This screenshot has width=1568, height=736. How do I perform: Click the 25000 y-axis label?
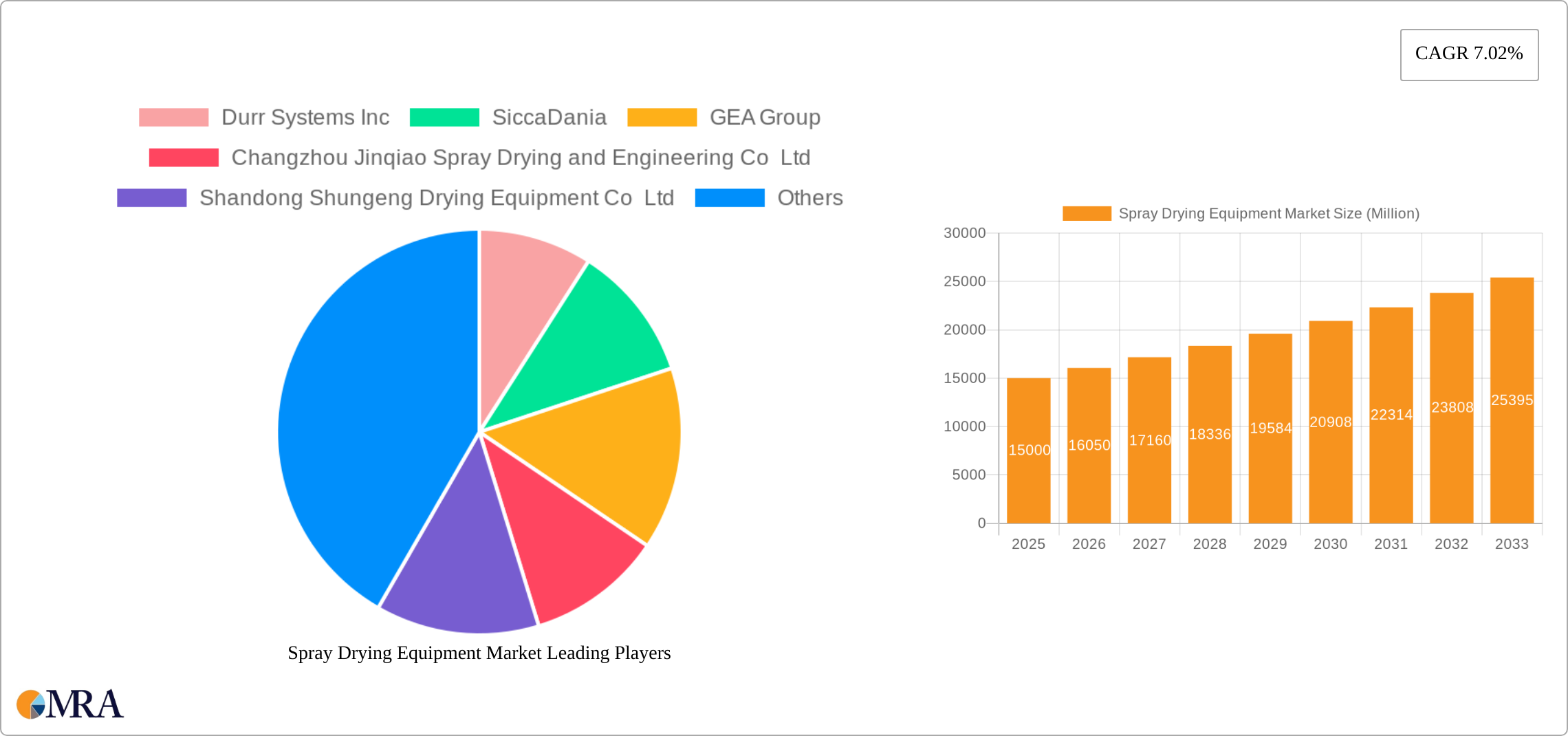(x=964, y=281)
